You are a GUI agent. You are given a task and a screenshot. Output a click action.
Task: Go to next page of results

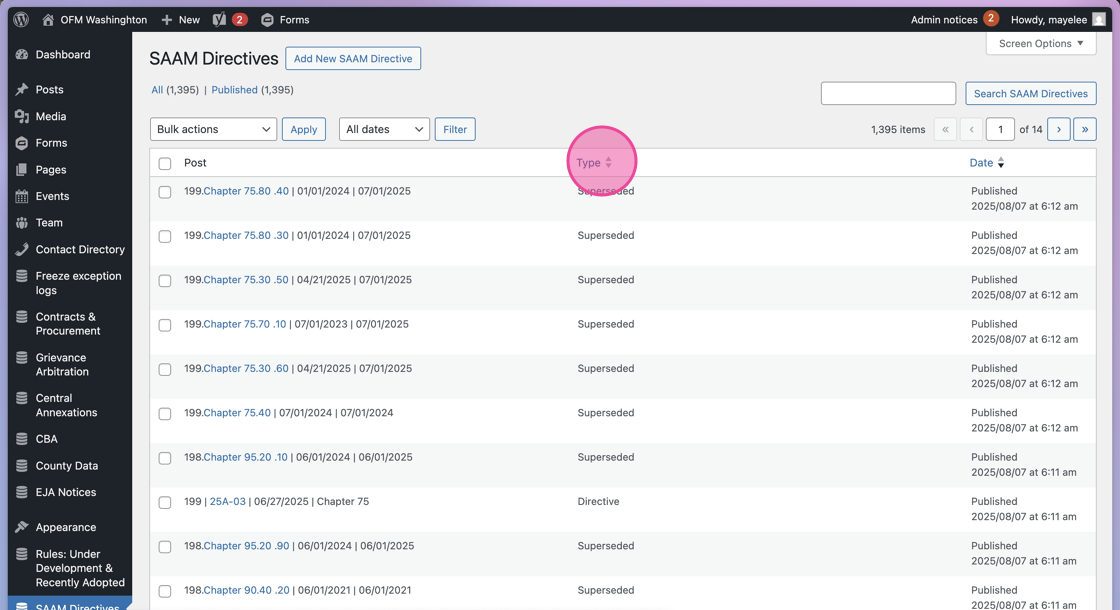point(1059,129)
